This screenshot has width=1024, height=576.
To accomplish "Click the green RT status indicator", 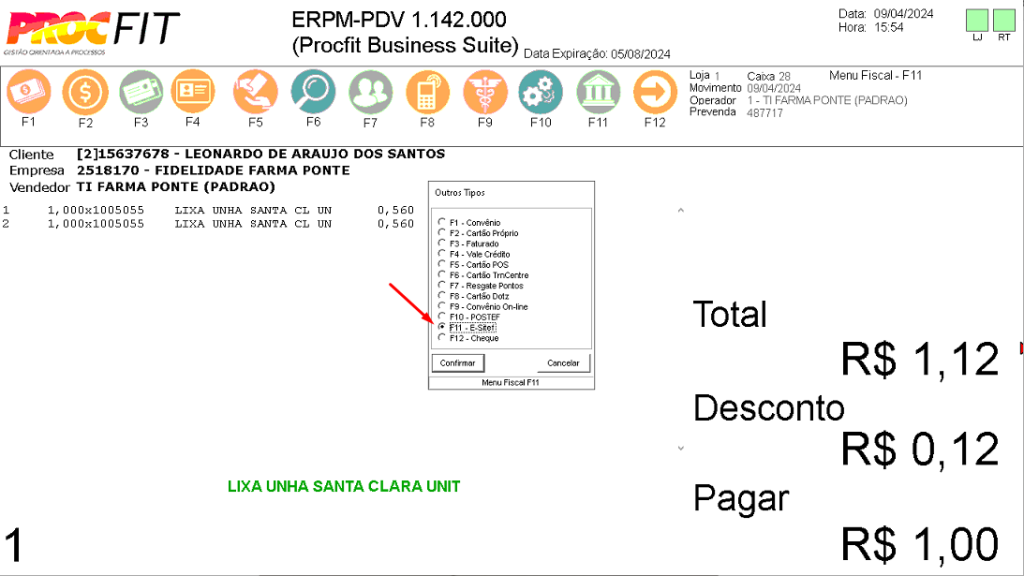I will click(1004, 20).
